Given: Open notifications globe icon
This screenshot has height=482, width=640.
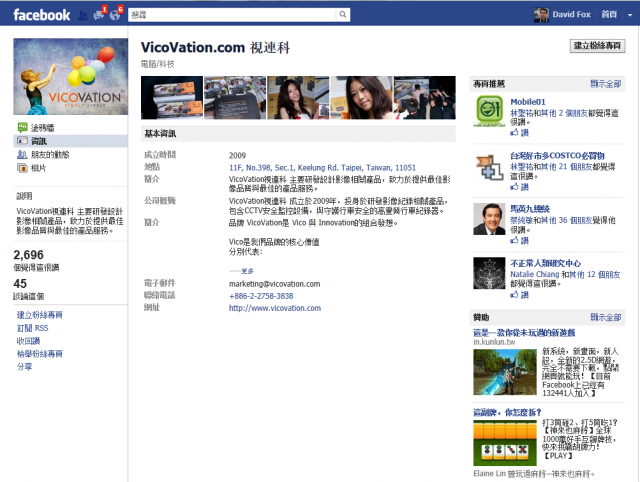Looking at the screenshot, I should (x=116, y=15).
